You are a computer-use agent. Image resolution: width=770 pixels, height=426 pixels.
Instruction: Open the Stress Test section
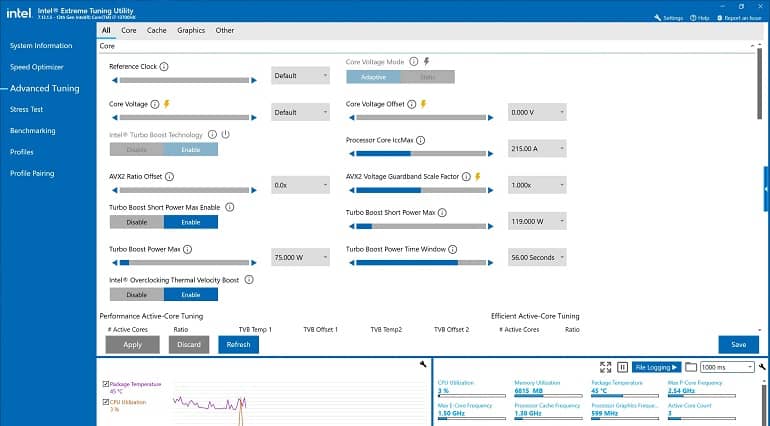pos(27,110)
